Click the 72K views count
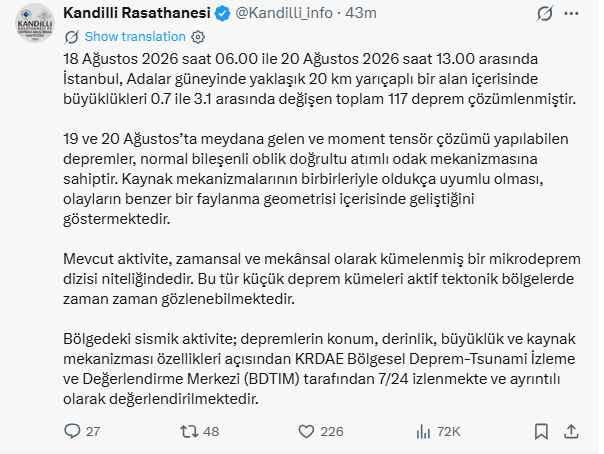This screenshot has height=454, width=604. click(449, 432)
